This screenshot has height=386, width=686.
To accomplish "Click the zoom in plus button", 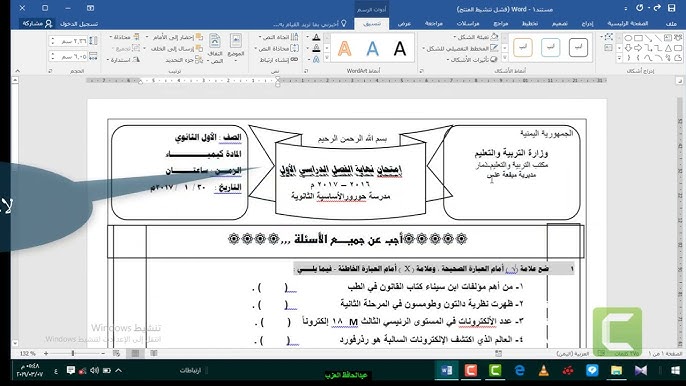I will point(46,353).
